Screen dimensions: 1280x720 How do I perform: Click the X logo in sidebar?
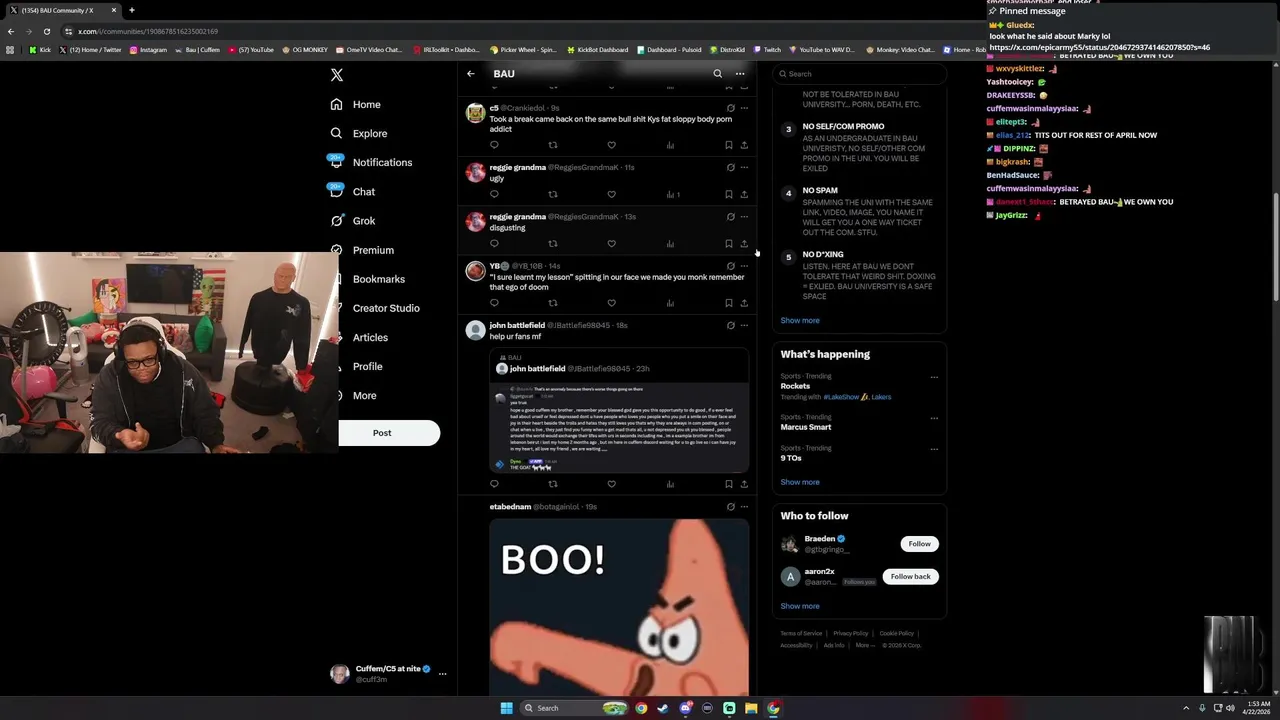tap(337, 75)
